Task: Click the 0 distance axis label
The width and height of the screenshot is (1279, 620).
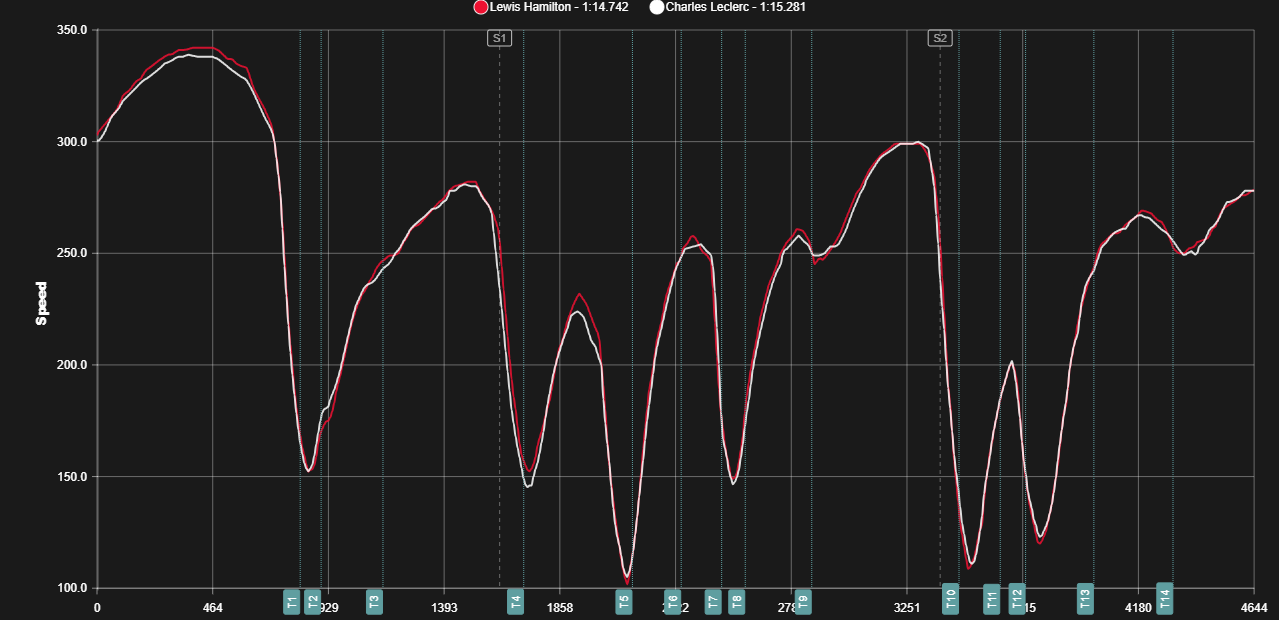Action: [x=97, y=607]
